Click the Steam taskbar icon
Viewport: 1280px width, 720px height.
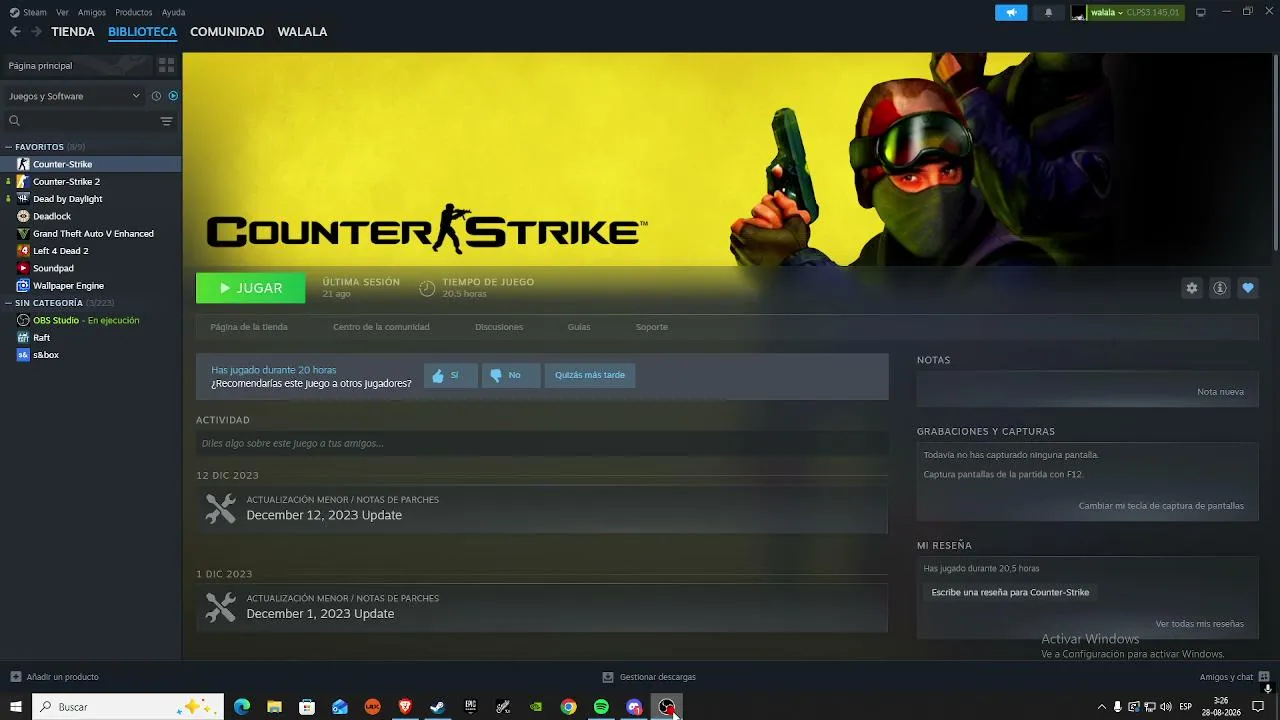[x=437, y=707]
